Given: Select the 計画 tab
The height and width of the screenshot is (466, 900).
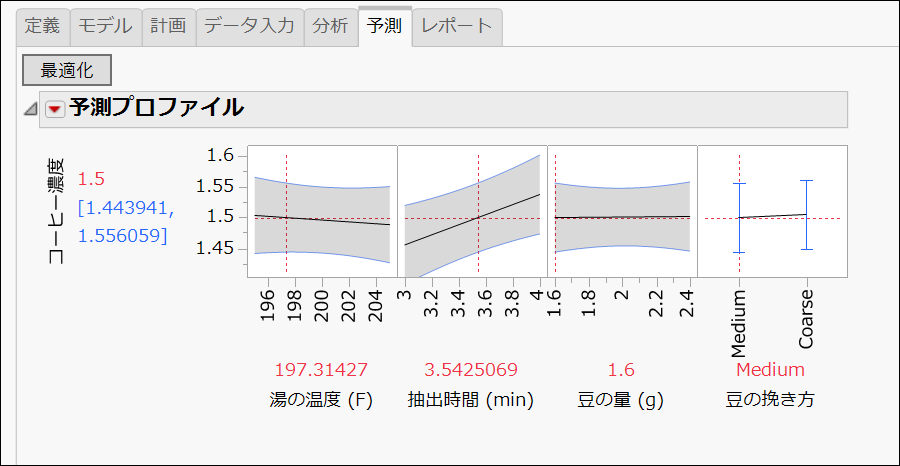Looking at the screenshot, I should 169,27.
